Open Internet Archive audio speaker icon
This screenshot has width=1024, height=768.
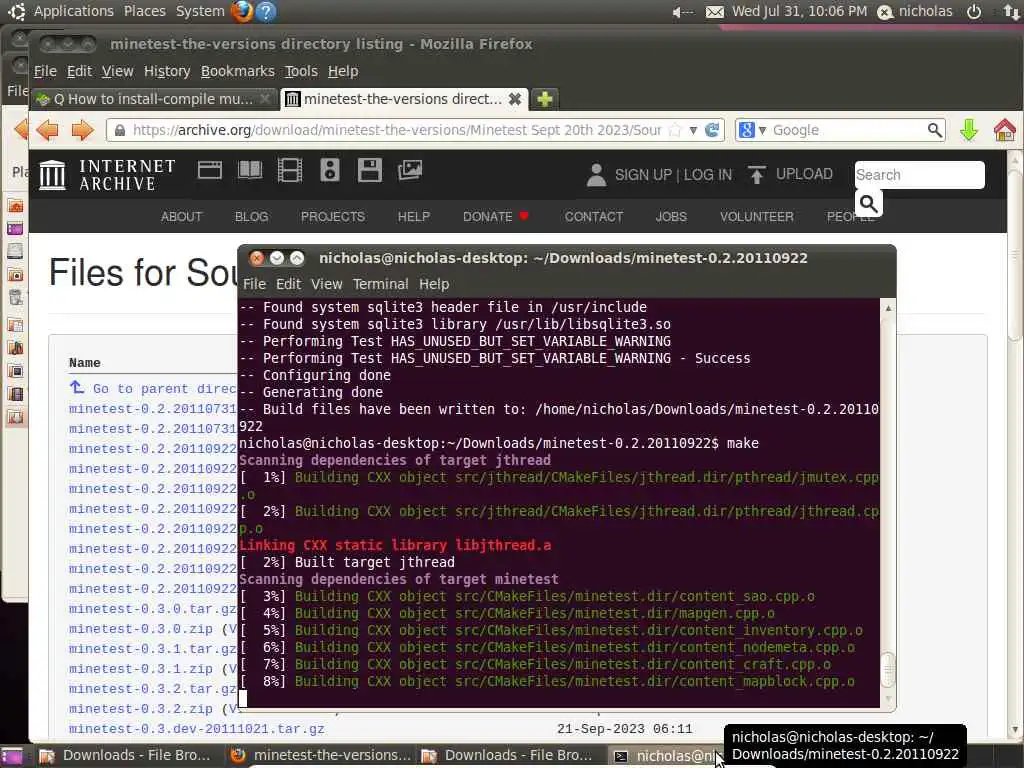point(330,170)
